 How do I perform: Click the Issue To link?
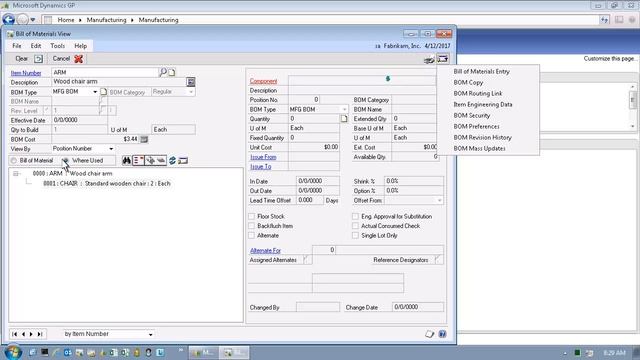260,167
